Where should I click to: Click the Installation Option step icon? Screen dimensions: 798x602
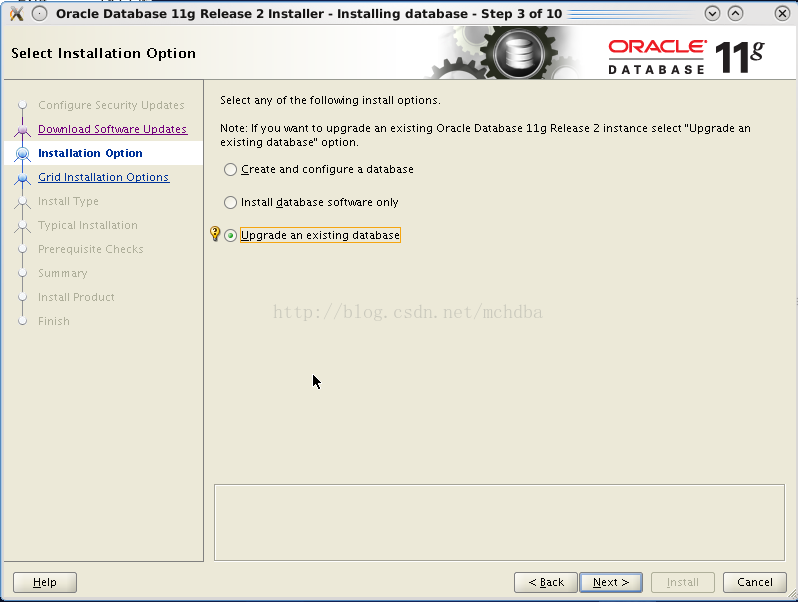point(22,154)
